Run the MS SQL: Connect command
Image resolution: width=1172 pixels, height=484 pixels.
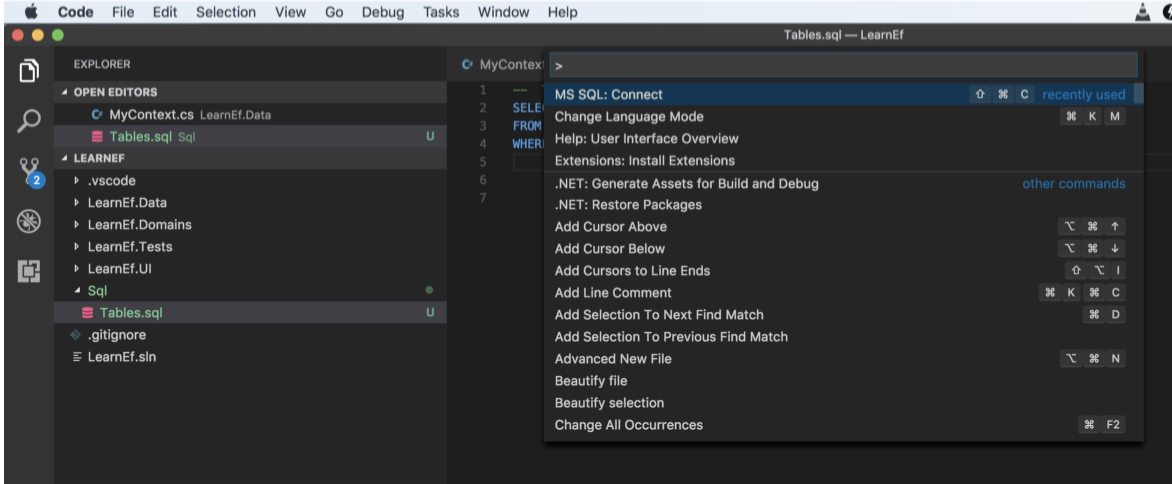(x=839, y=95)
